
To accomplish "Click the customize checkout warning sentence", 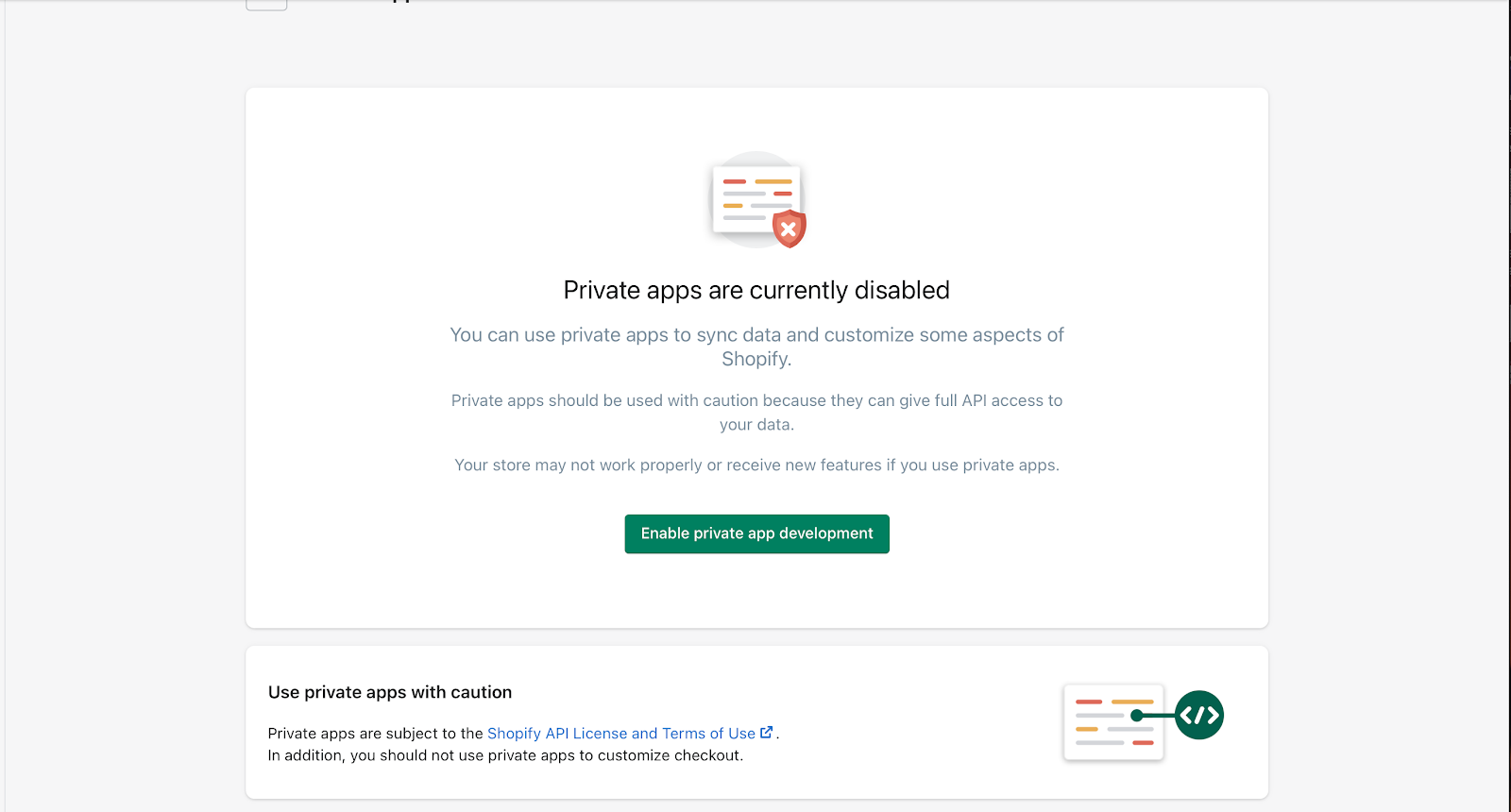I will point(505,755).
